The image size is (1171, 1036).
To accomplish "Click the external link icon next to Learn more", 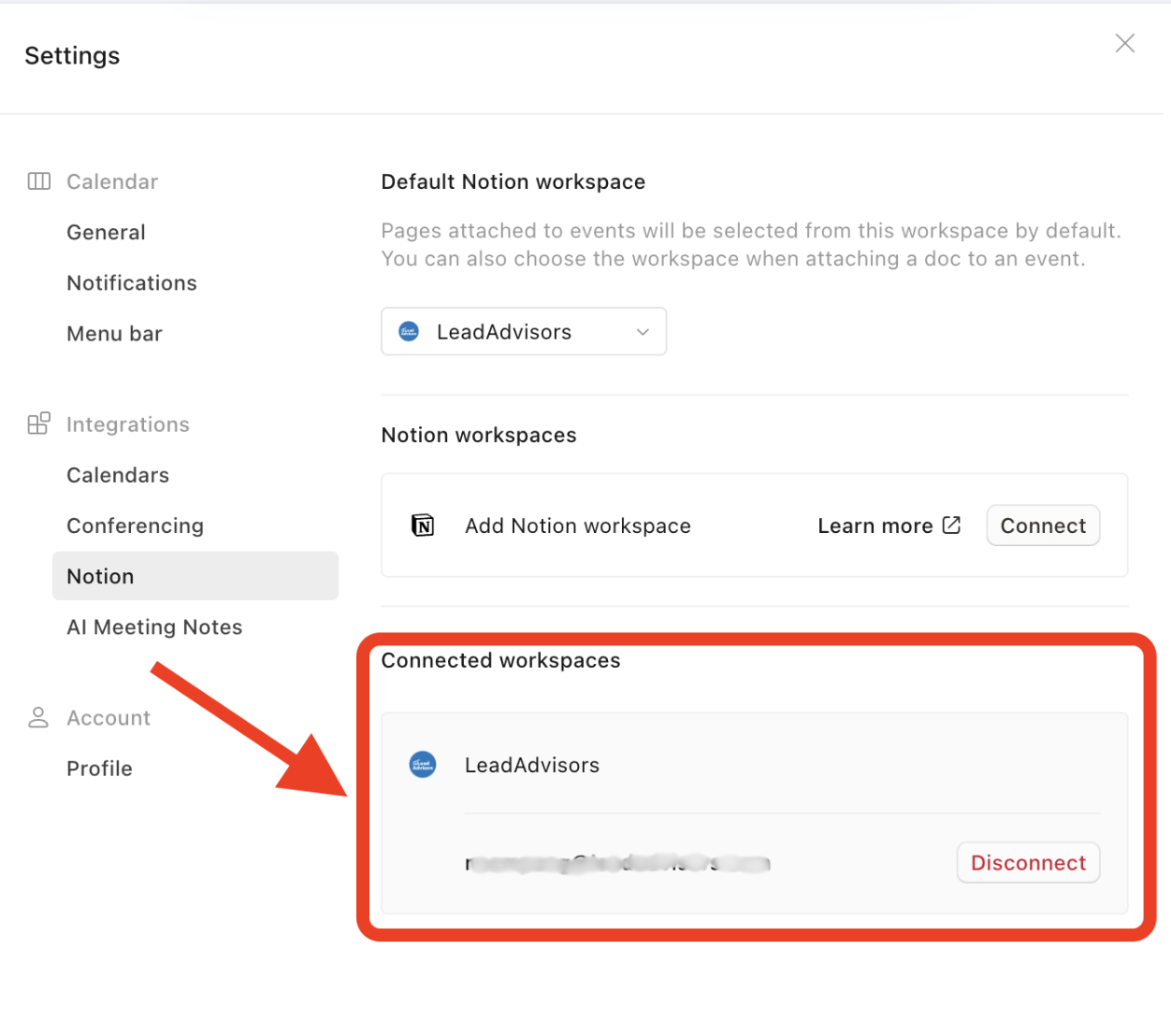I will click(x=951, y=525).
